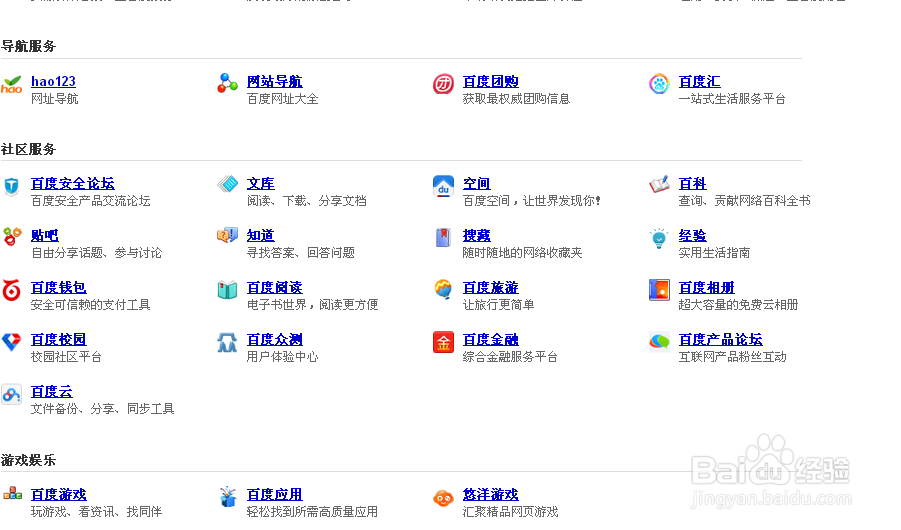Click the hao123 logo icon
The height and width of the screenshot is (530, 901).
click(11, 85)
